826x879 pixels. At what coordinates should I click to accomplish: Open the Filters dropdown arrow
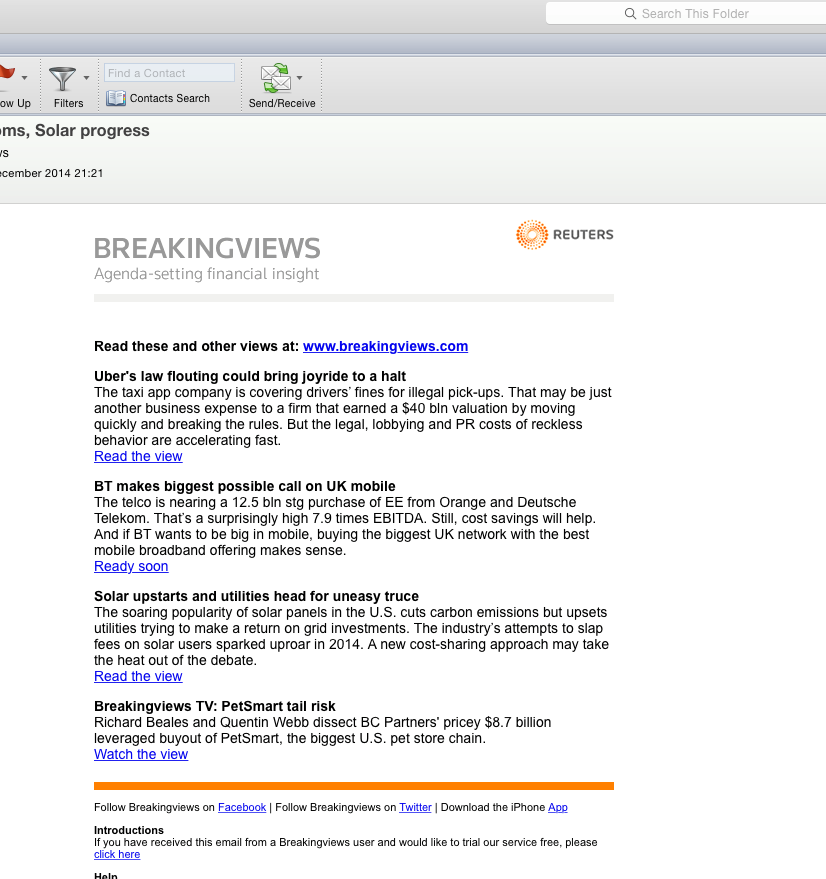click(x=86, y=78)
